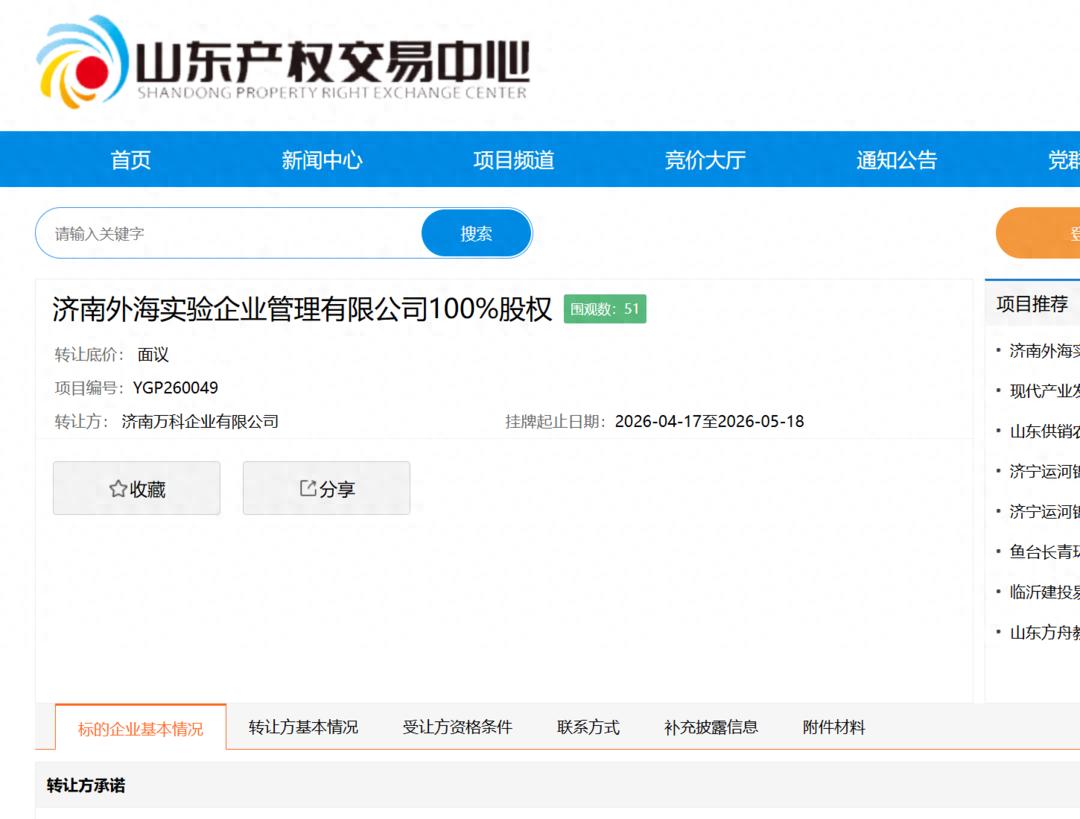
Task: Switch to 转让方基本情况 tab
Action: tap(303, 727)
